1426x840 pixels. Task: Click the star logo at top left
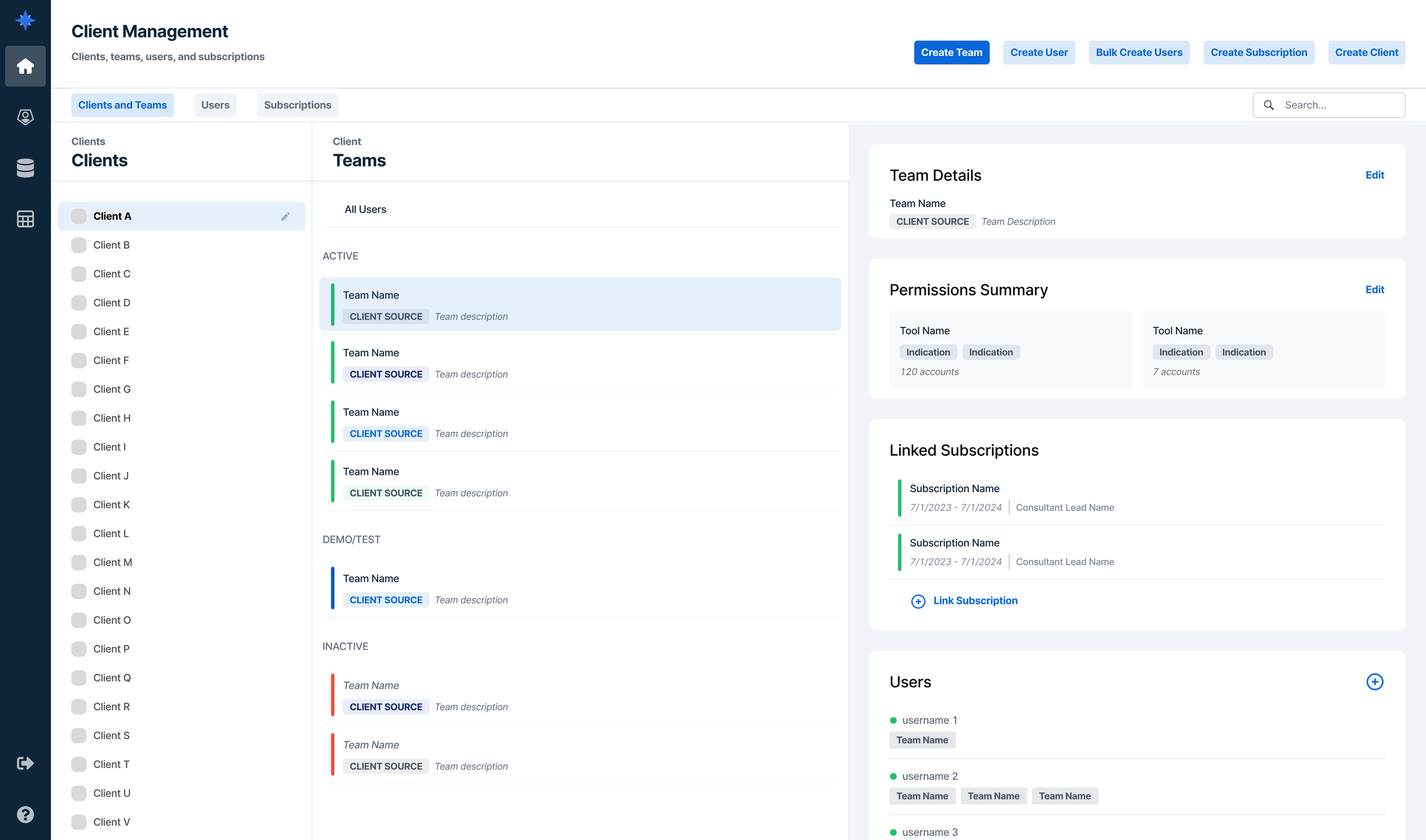coord(25,21)
